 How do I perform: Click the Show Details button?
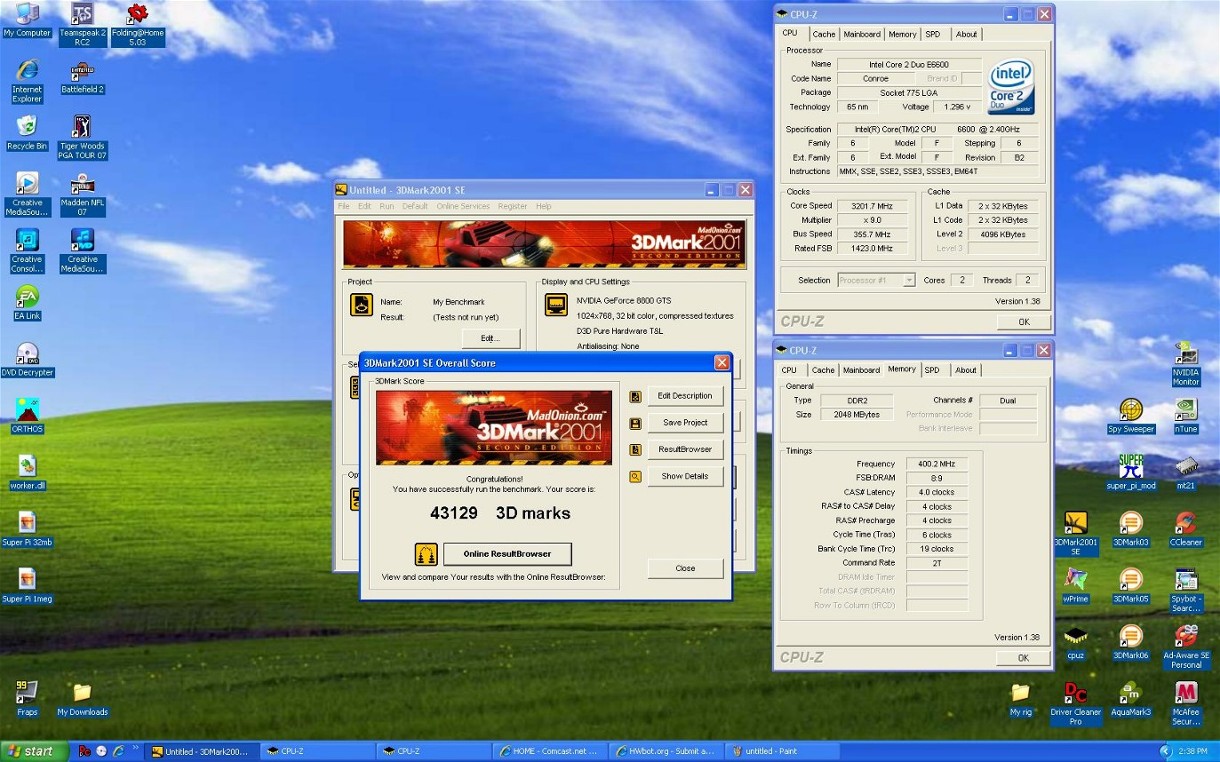[685, 477]
